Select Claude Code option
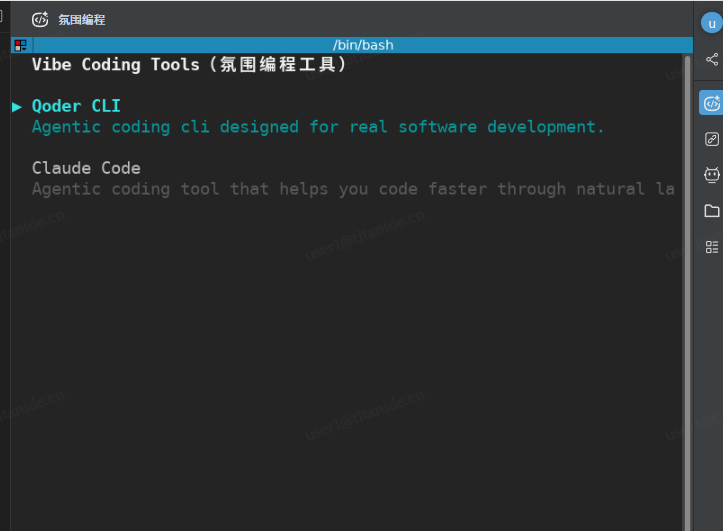Screen dimensions: 723x531 86,168
